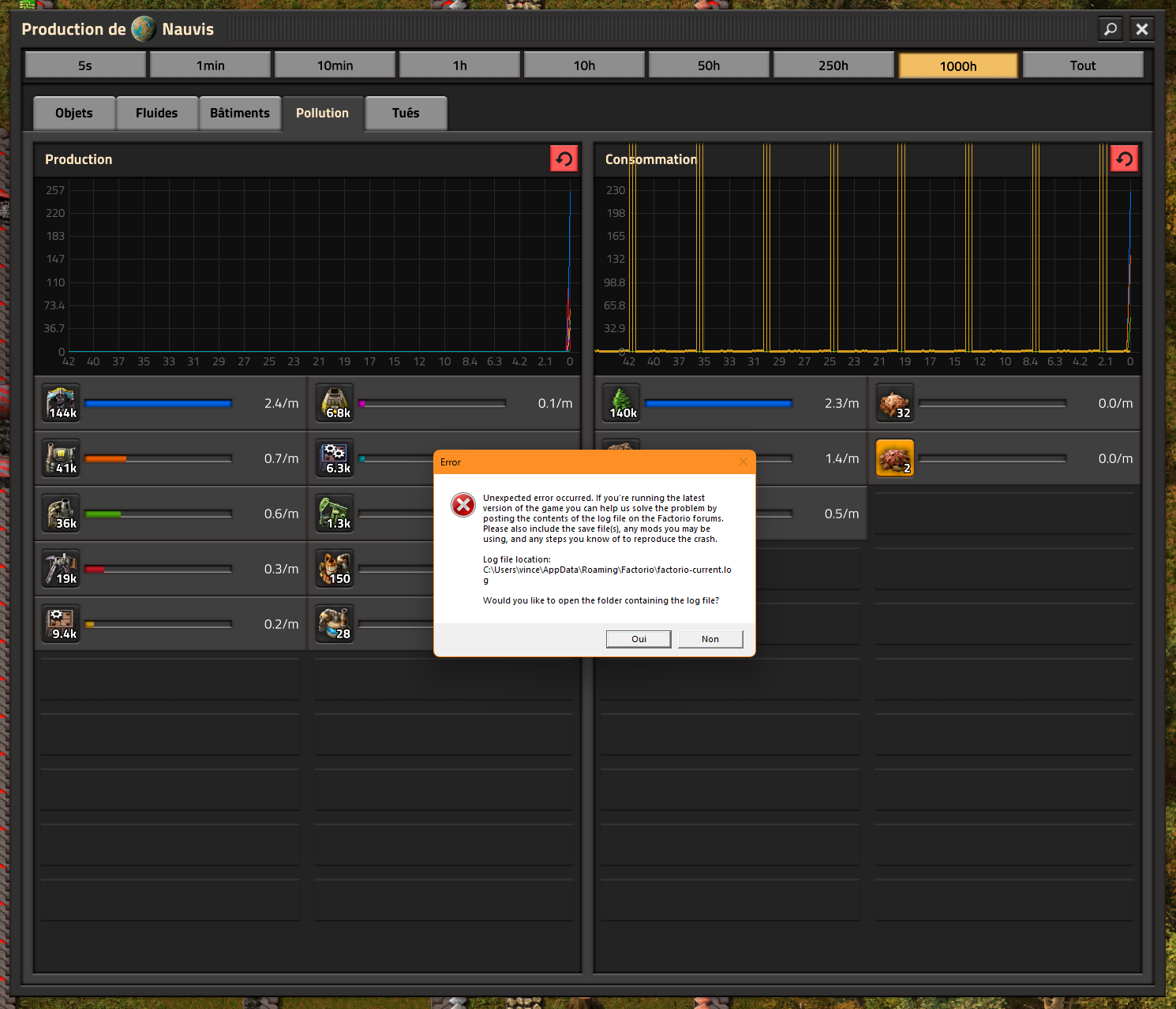Select the 10h timeframe
Viewport: 1176px width, 1009px height.
coord(584,65)
